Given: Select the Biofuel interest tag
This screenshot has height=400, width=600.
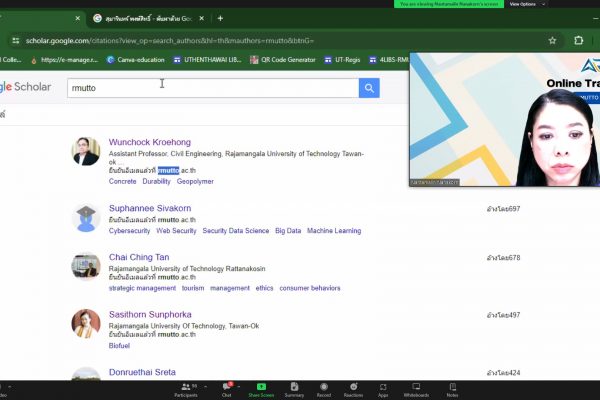Looking at the screenshot, I should pyautogui.click(x=119, y=346).
